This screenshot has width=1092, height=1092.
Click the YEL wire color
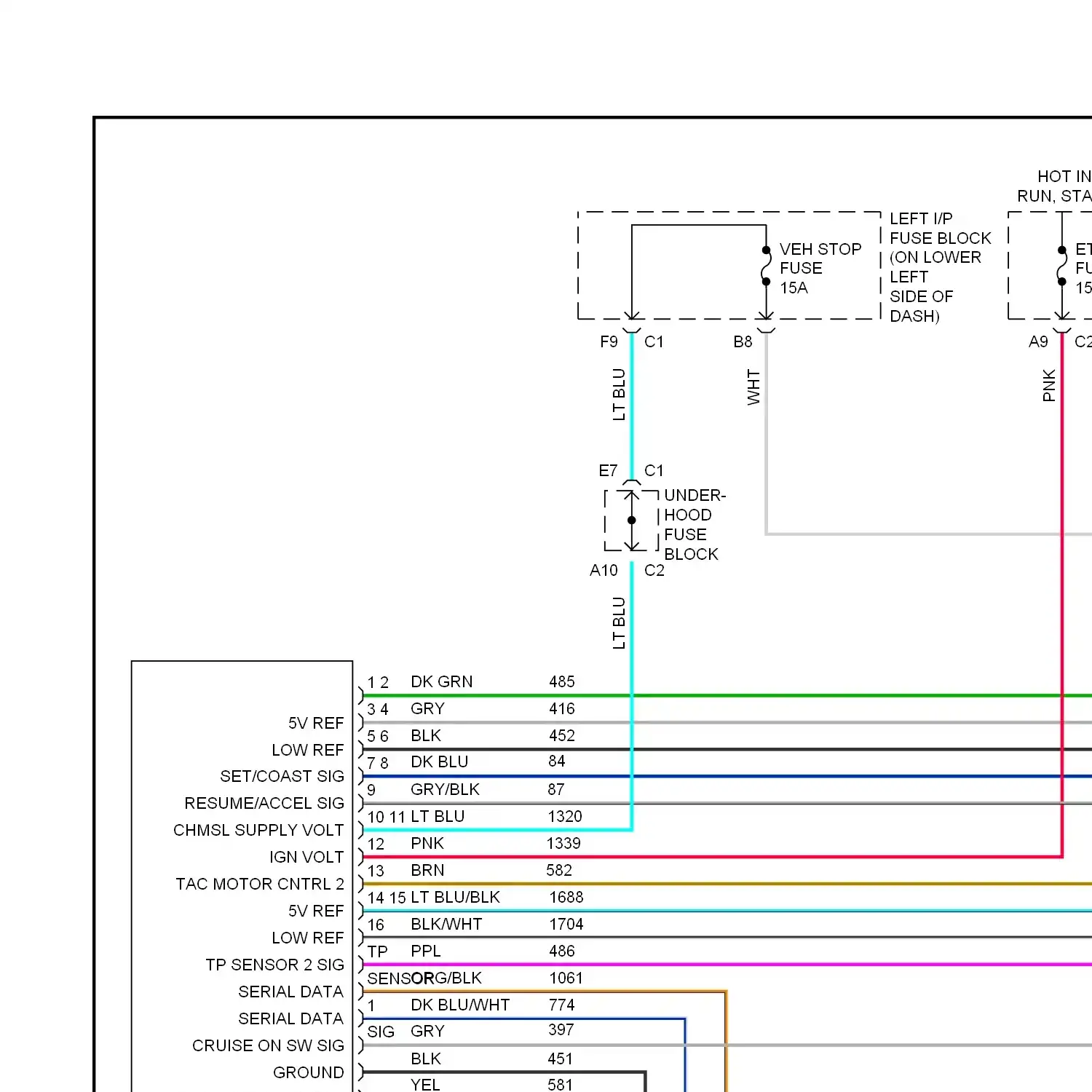(425, 1085)
